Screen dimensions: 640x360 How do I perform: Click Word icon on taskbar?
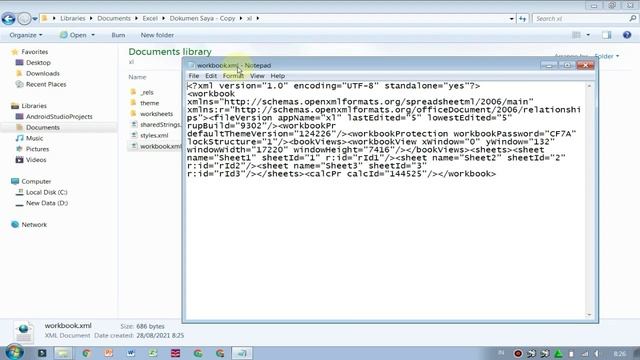coord(131,353)
